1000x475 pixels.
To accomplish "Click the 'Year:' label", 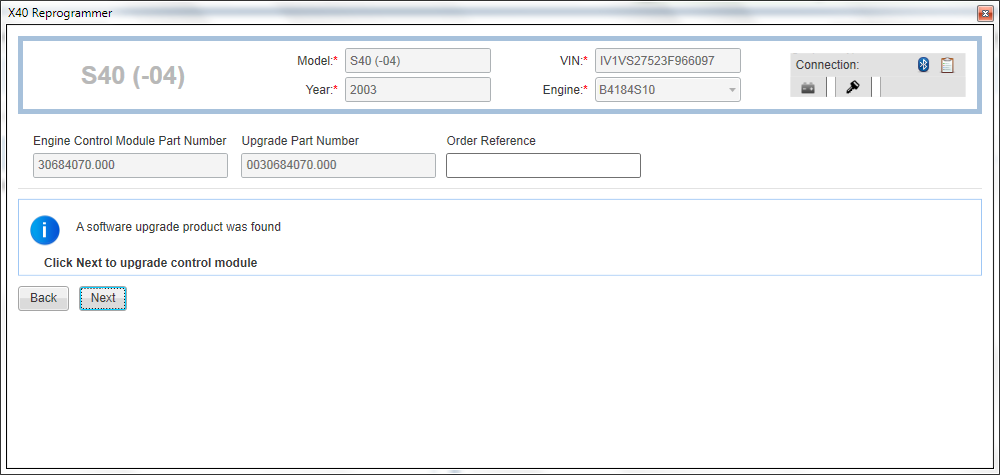I will click(321, 90).
